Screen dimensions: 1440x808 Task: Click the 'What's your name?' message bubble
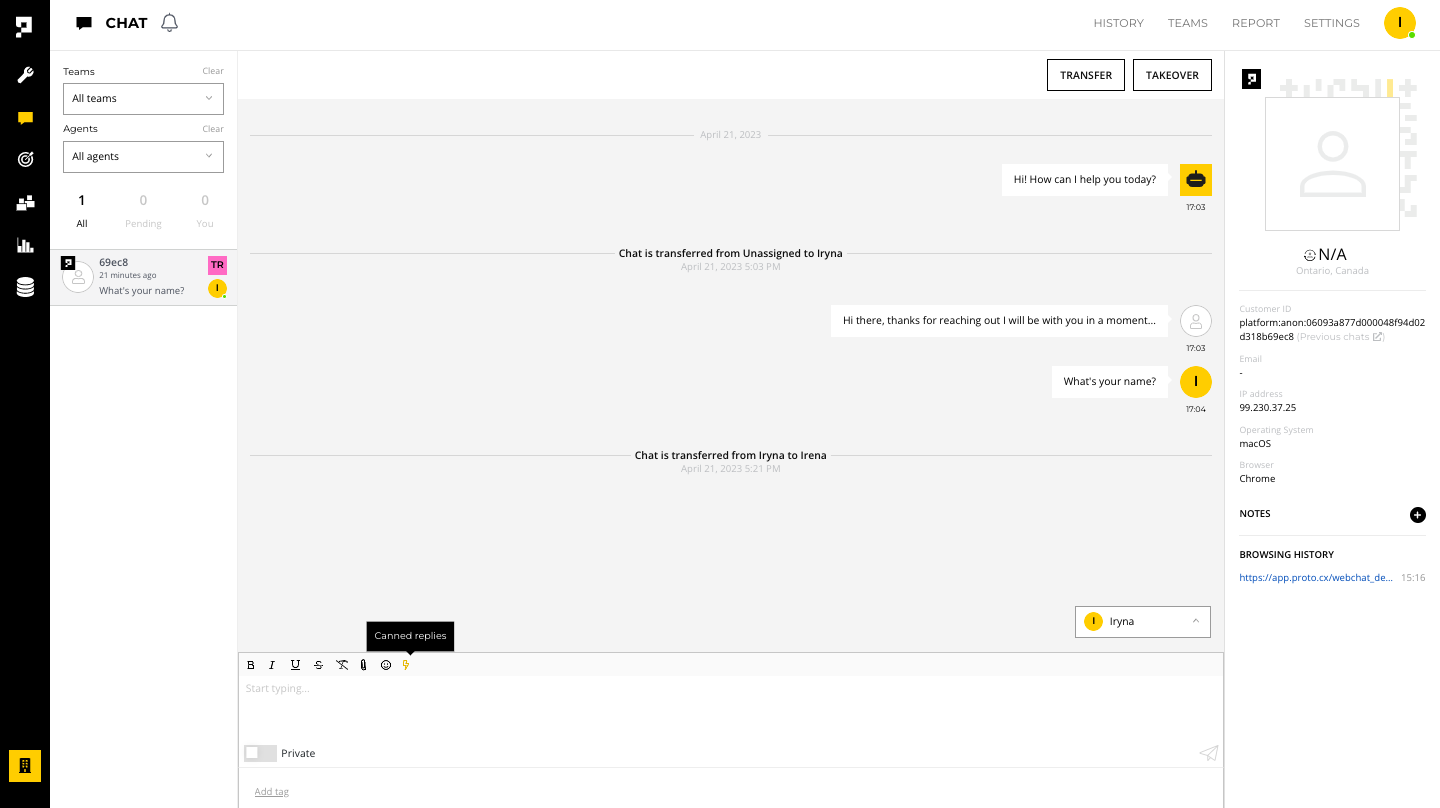[1110, 381]
